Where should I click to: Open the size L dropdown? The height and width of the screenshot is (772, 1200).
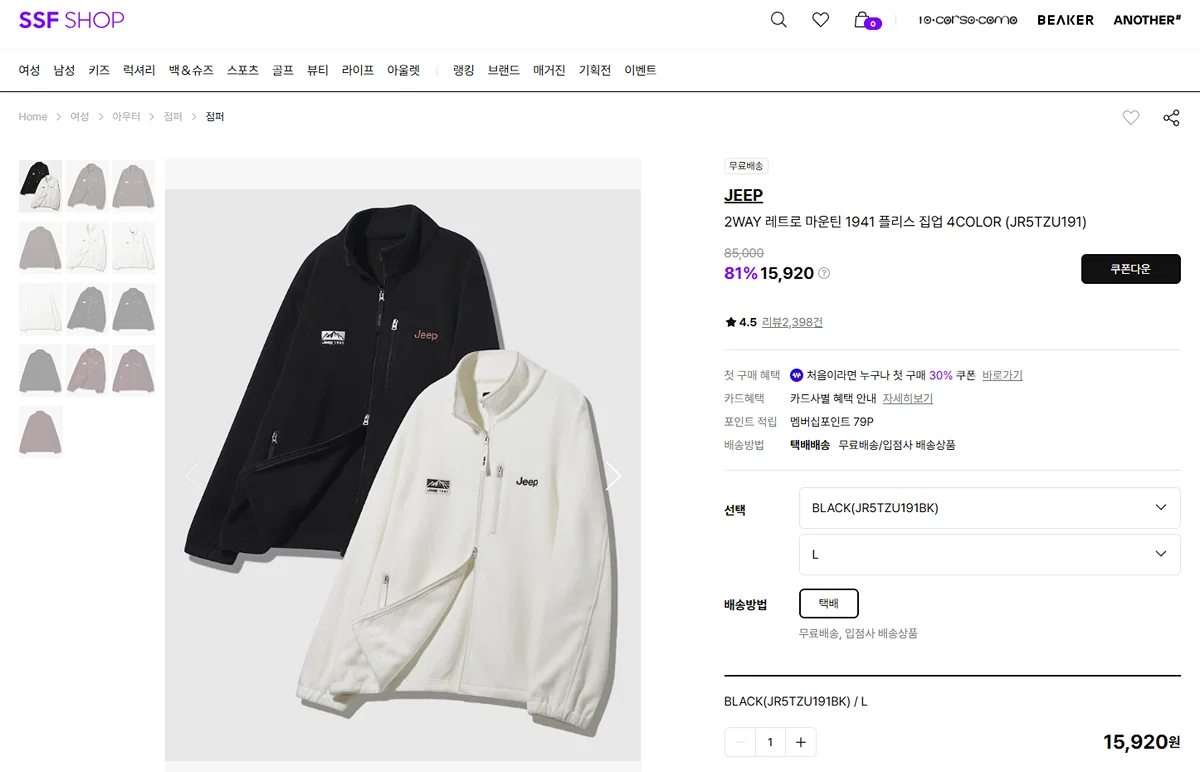pyautogui.click(x=990, y=554)
